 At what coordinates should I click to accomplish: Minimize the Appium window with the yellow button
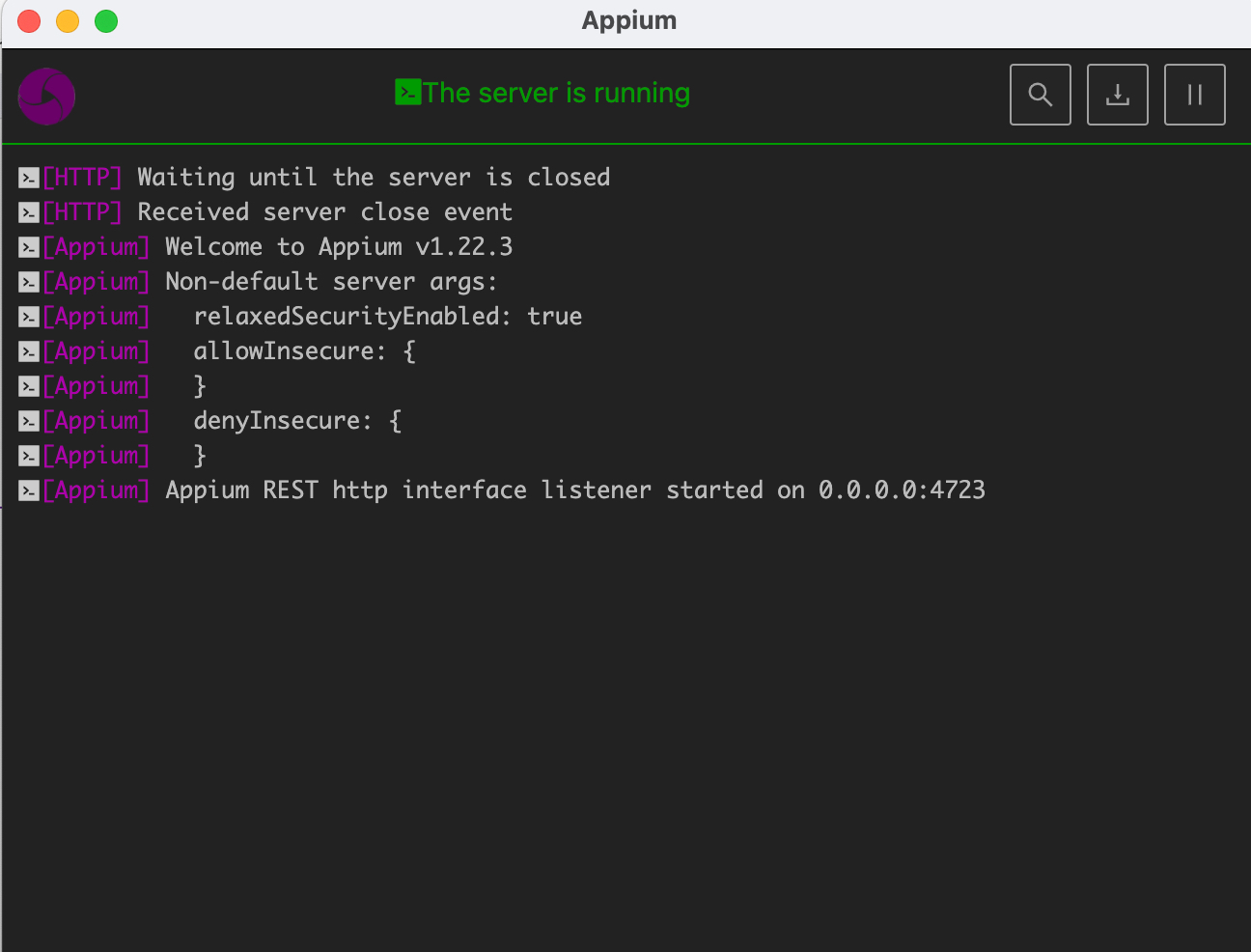coord(68,21)
